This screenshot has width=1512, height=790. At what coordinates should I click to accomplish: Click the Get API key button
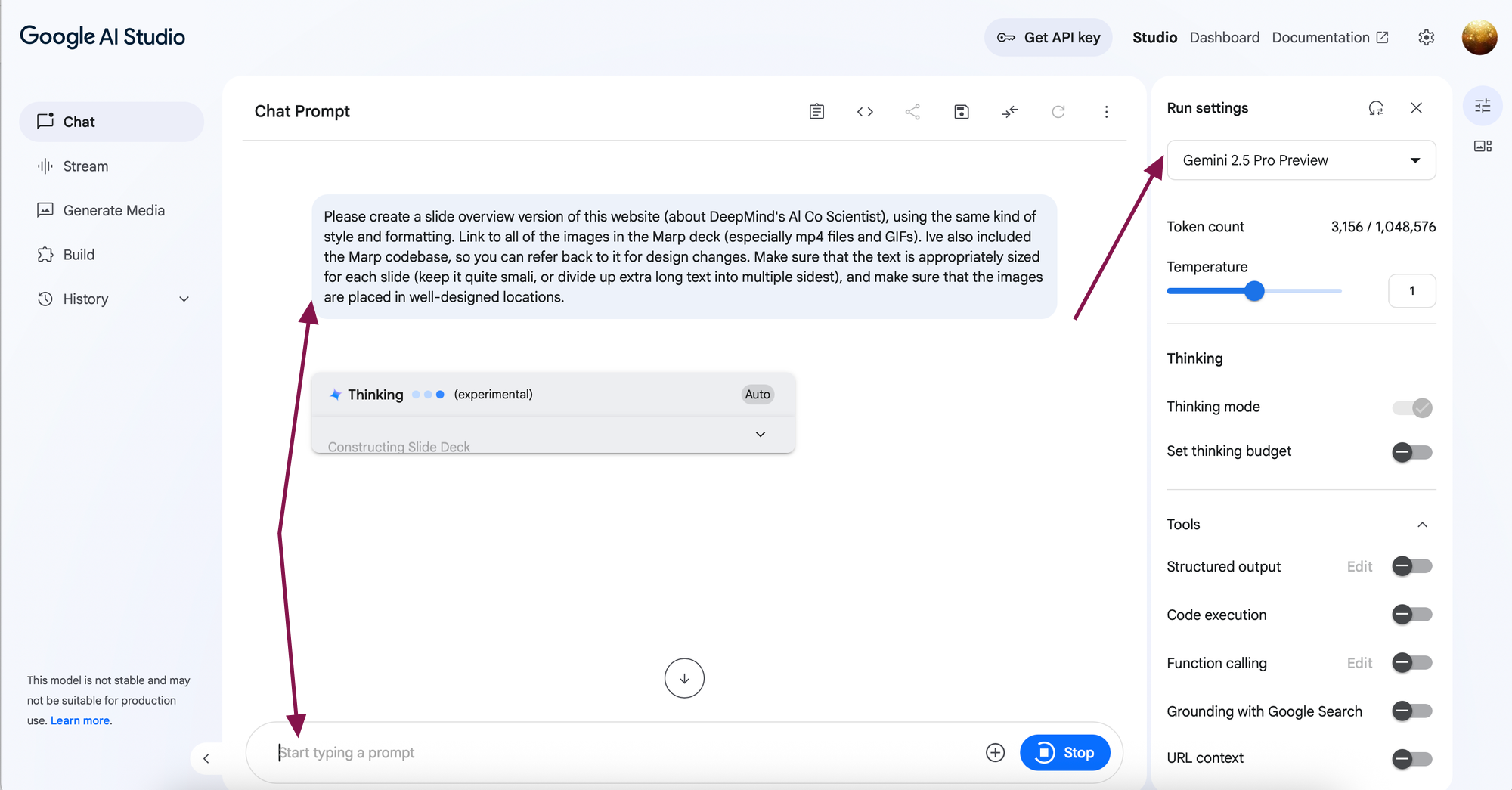(x=1048, y=38)
